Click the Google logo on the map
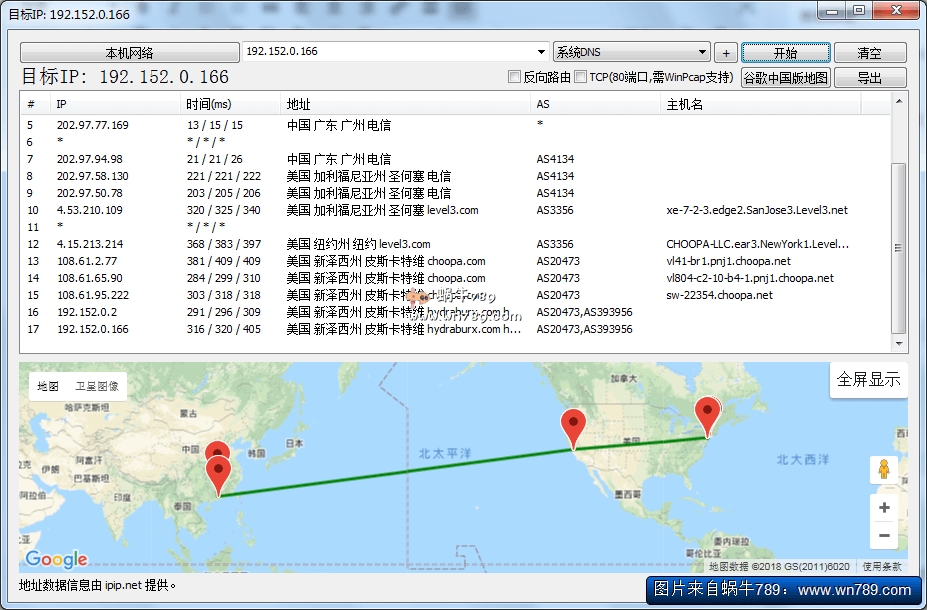The image size is (927, 610). pyautogui.click(x=56, y=560)
